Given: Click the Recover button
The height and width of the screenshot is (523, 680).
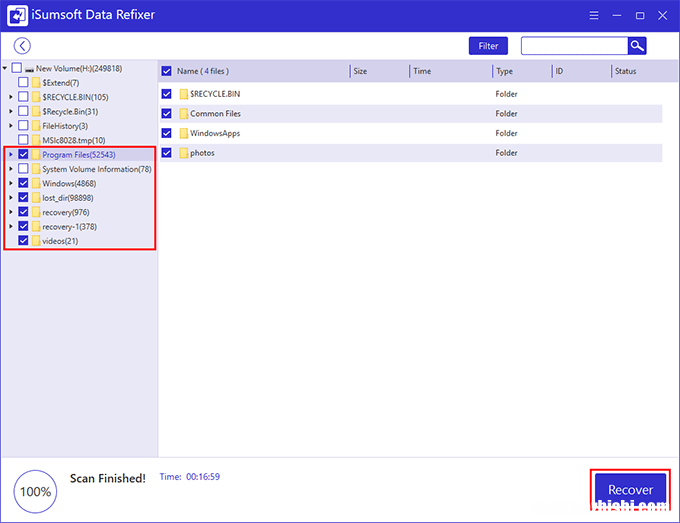Looking at the screenshot, I should (630, 490).
